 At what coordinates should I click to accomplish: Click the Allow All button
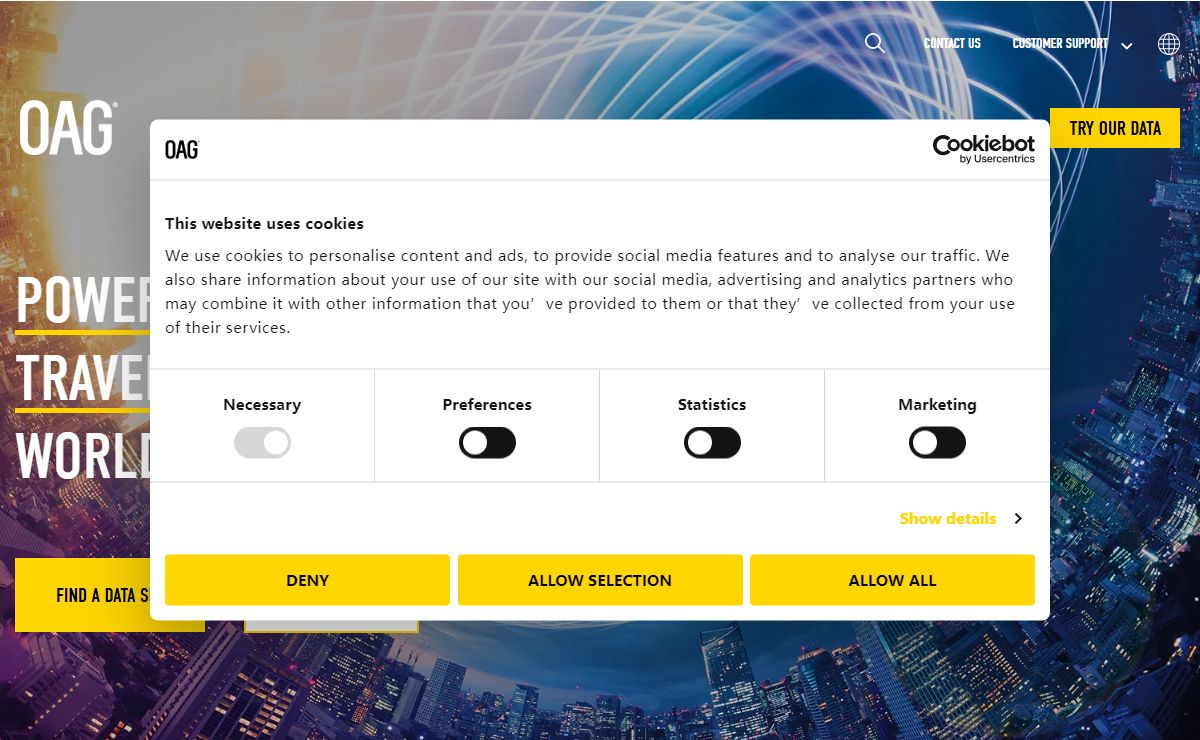[892, 580]
